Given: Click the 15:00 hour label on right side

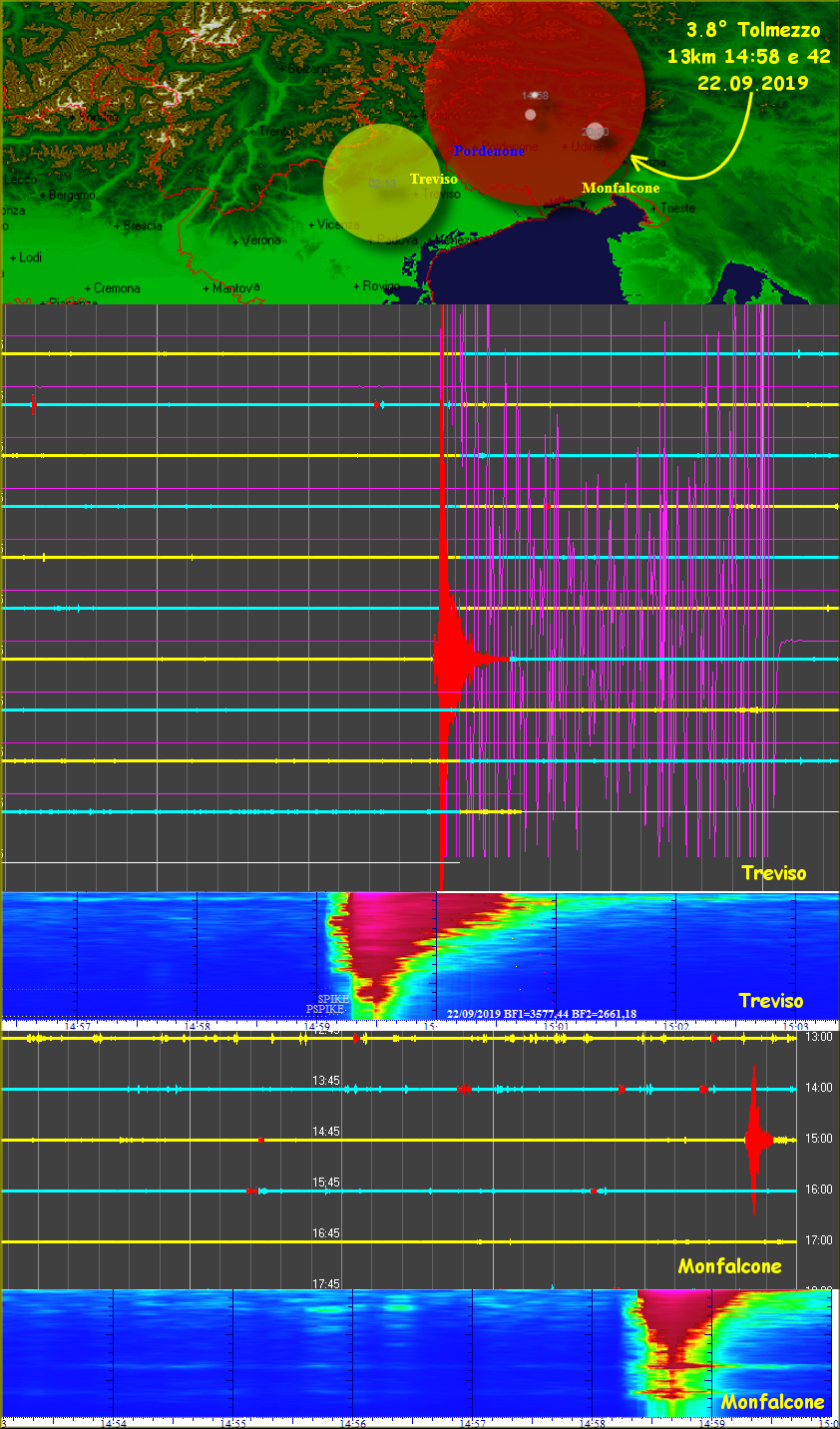Looking at the screenshot, I should [x=818, y=1139].
